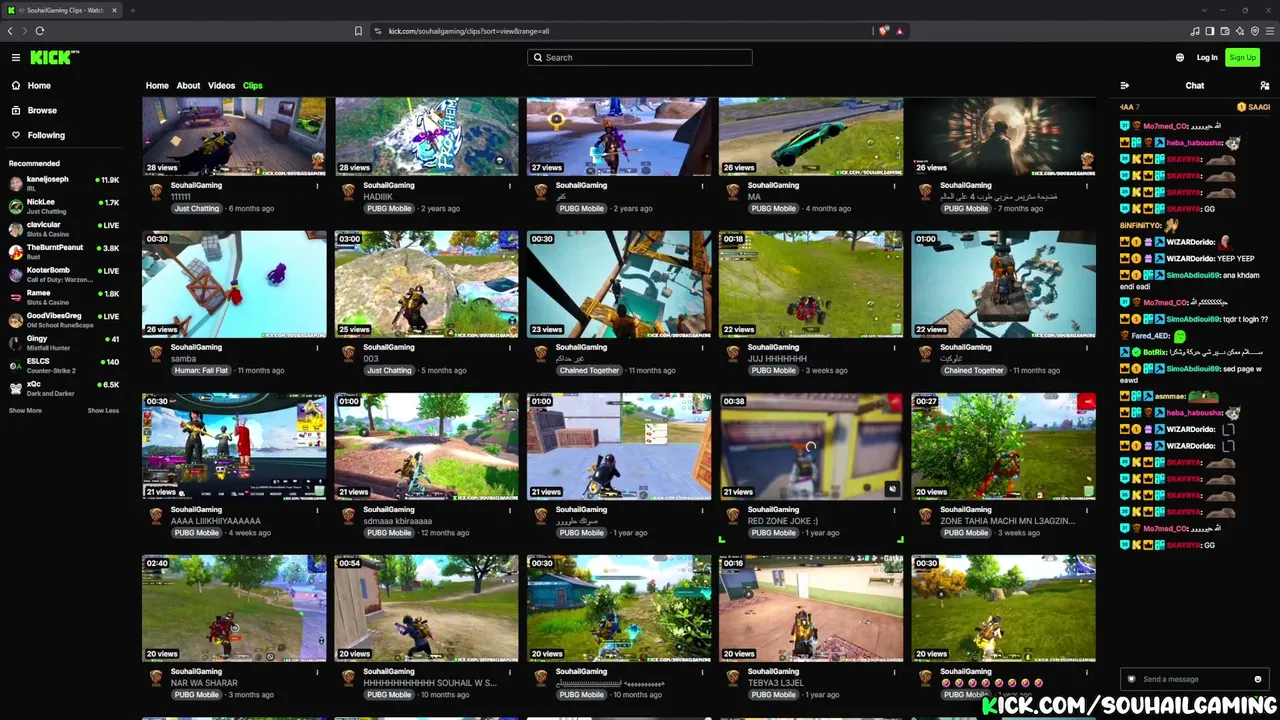Select the Clips tab

tap(252, 86)
